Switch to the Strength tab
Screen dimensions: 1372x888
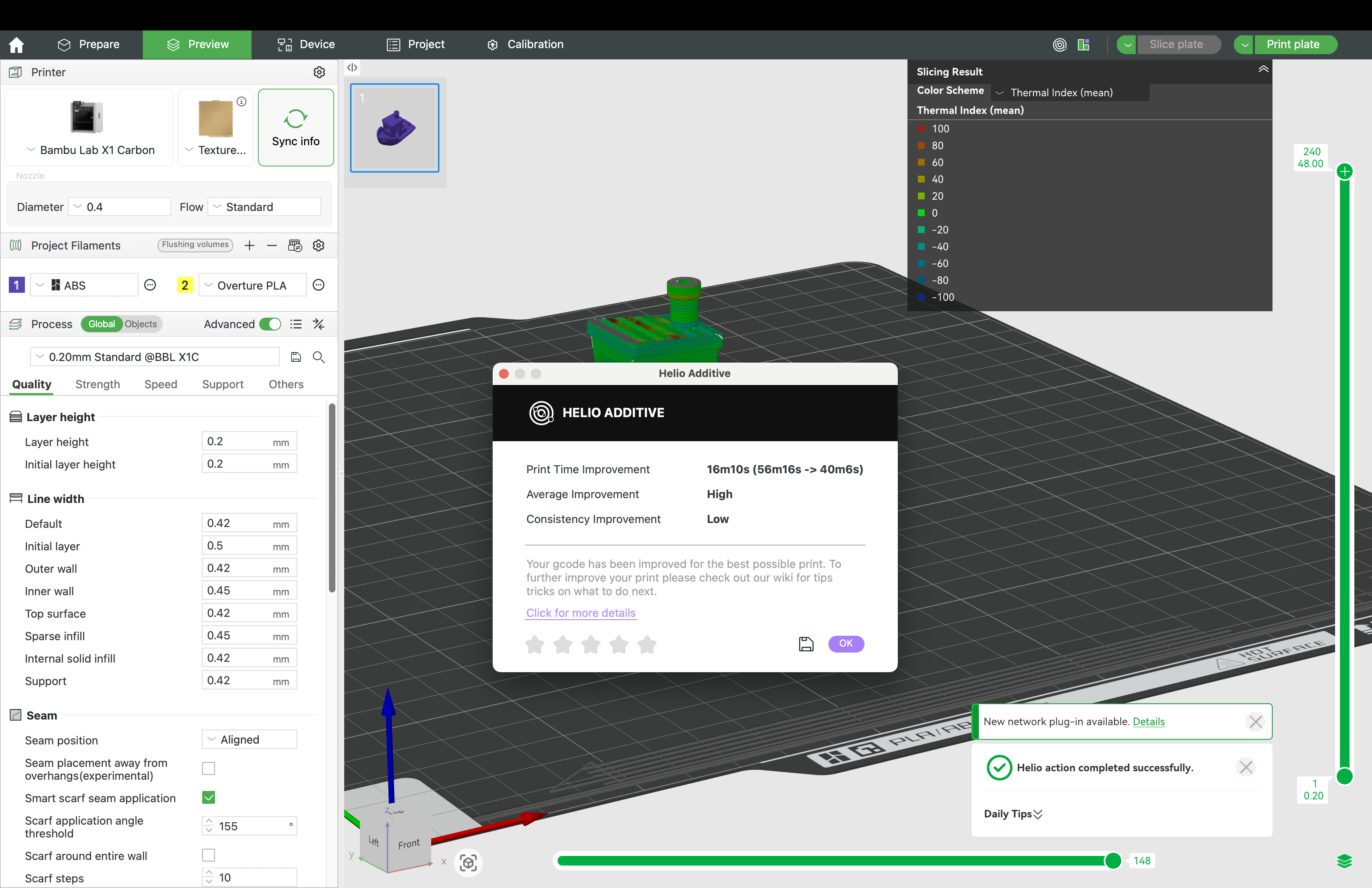click(x=97, y=384)
